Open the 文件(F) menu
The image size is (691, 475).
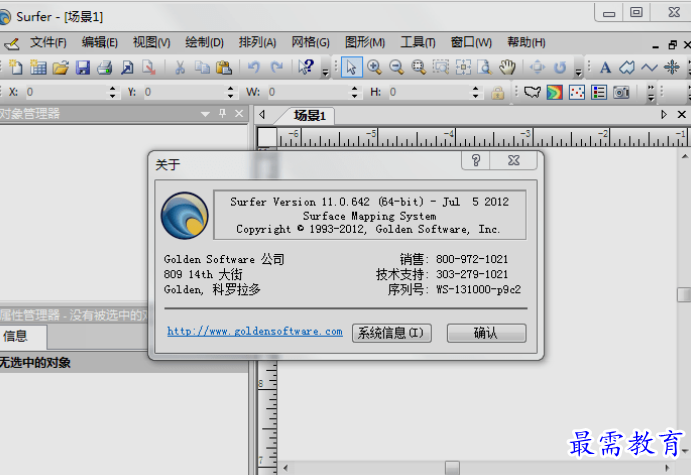click(x=48, y=42)
